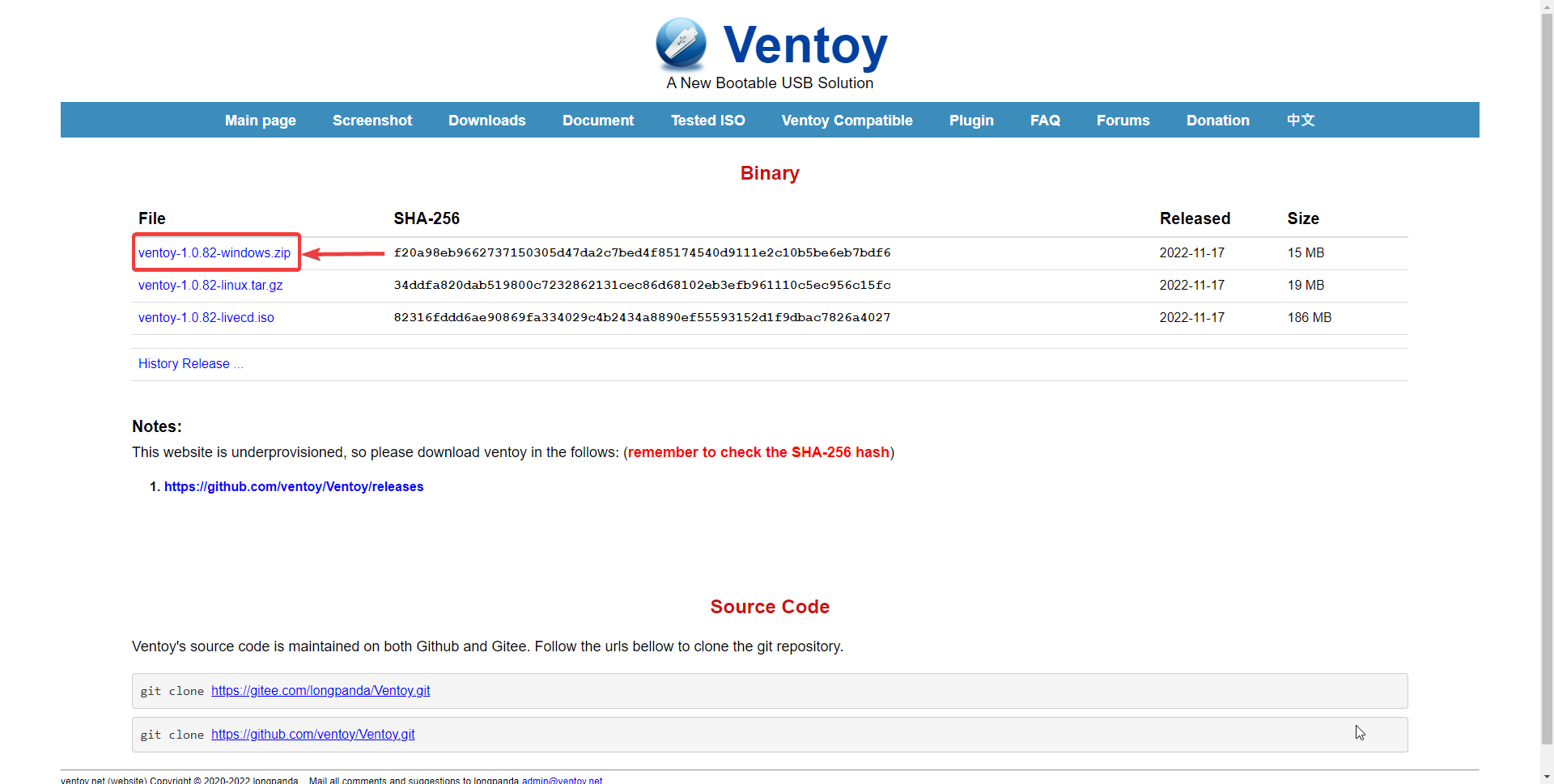The height and width of the screenshot is (784, 1554).
Task: Download ventoy-1.0.82-windows.zip
Action: [x=214, y=253]
